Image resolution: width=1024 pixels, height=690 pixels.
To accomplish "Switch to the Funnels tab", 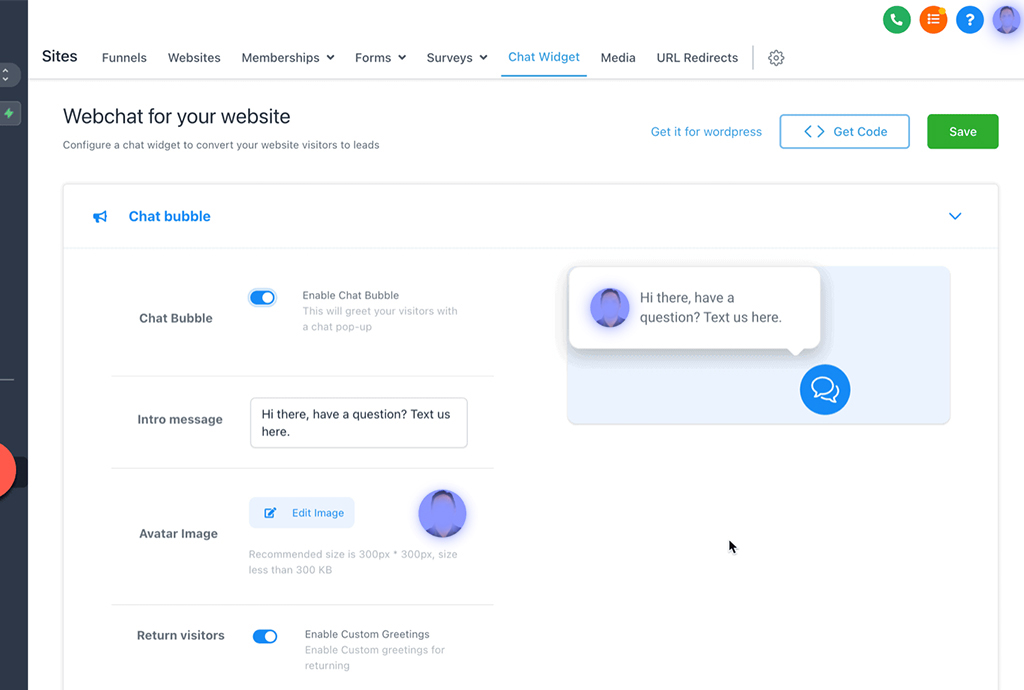I will pos(124,58).
